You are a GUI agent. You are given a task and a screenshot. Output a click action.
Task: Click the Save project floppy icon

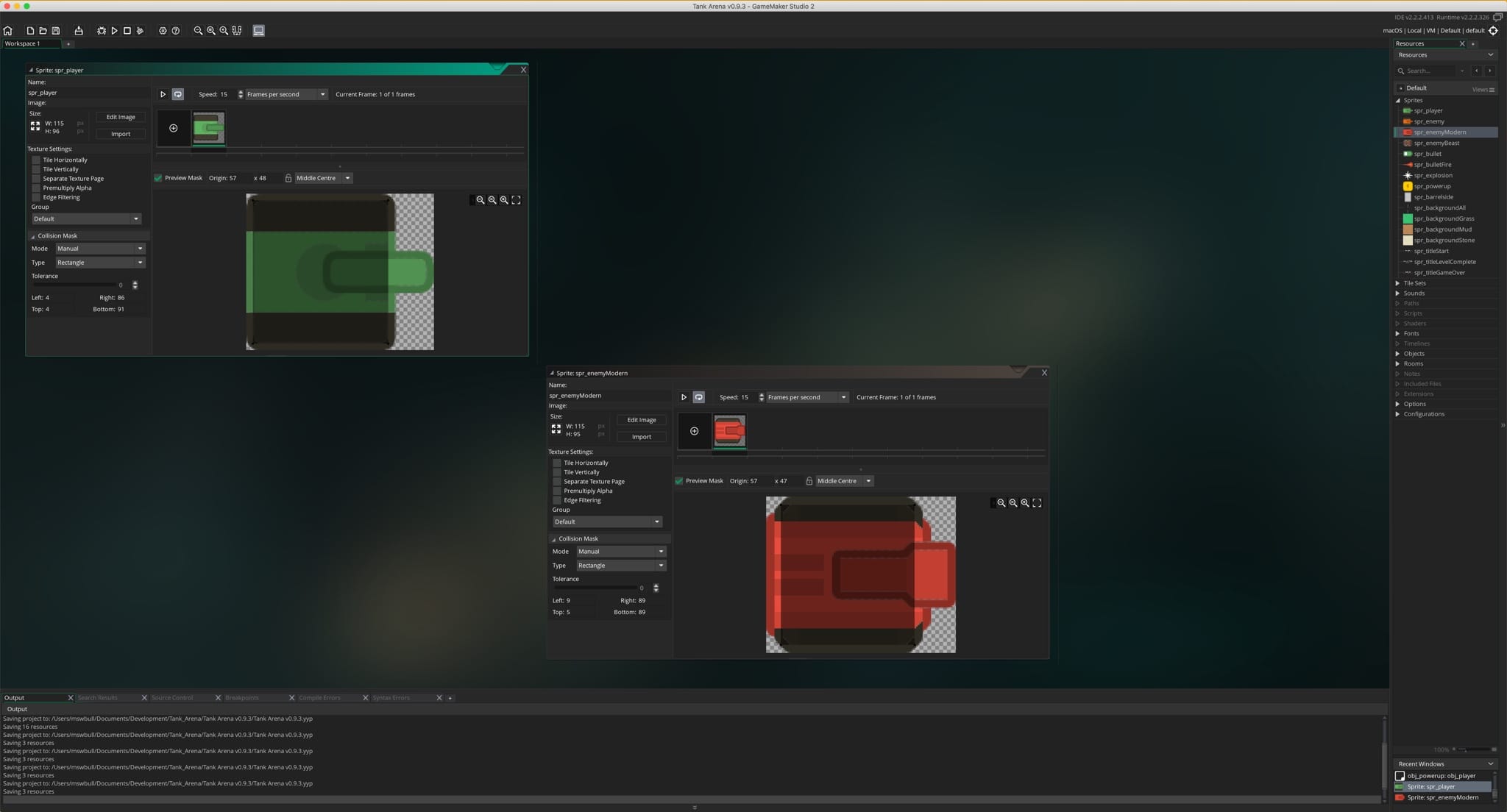(55, 31)
